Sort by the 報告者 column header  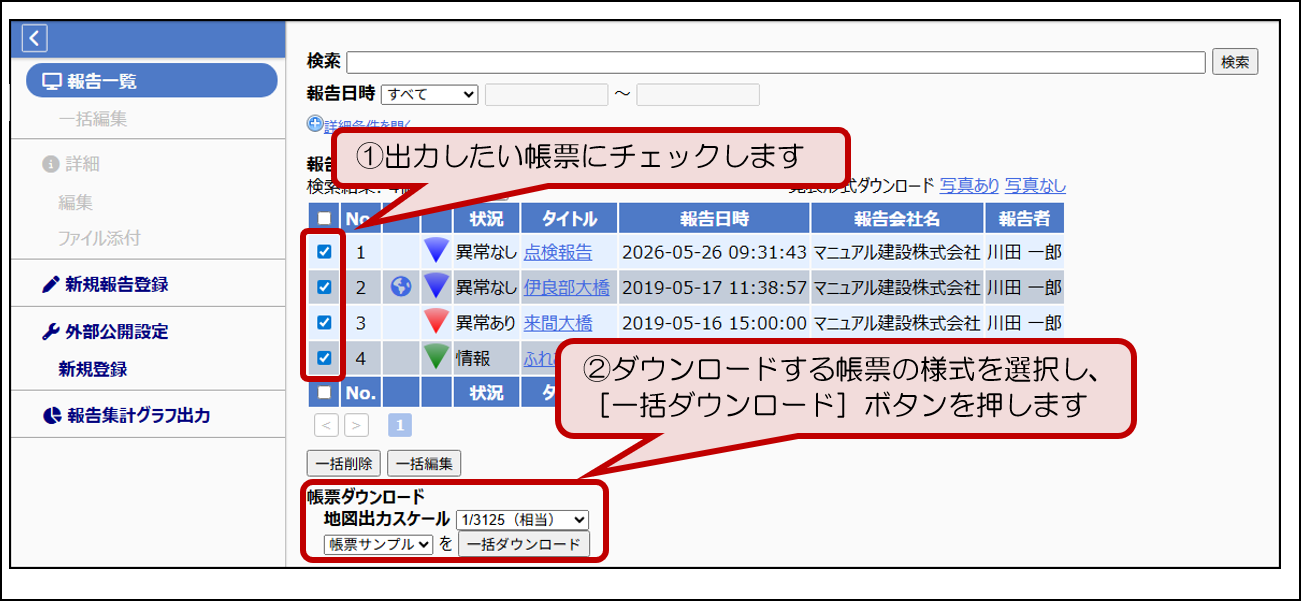click(x=1024, y=218)
